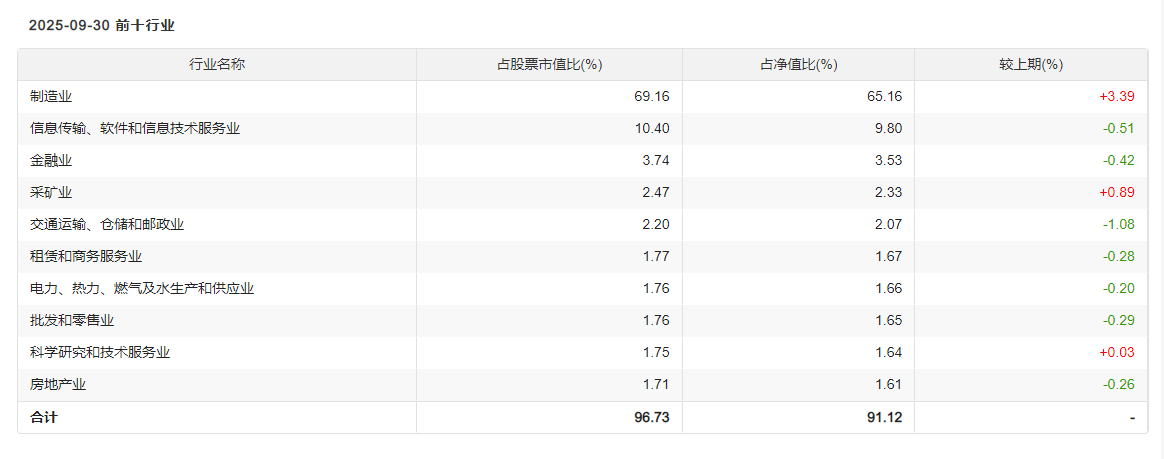Select the 金融业 industry cell
This screenshot has height=459, width=1164.
(51, 160)
